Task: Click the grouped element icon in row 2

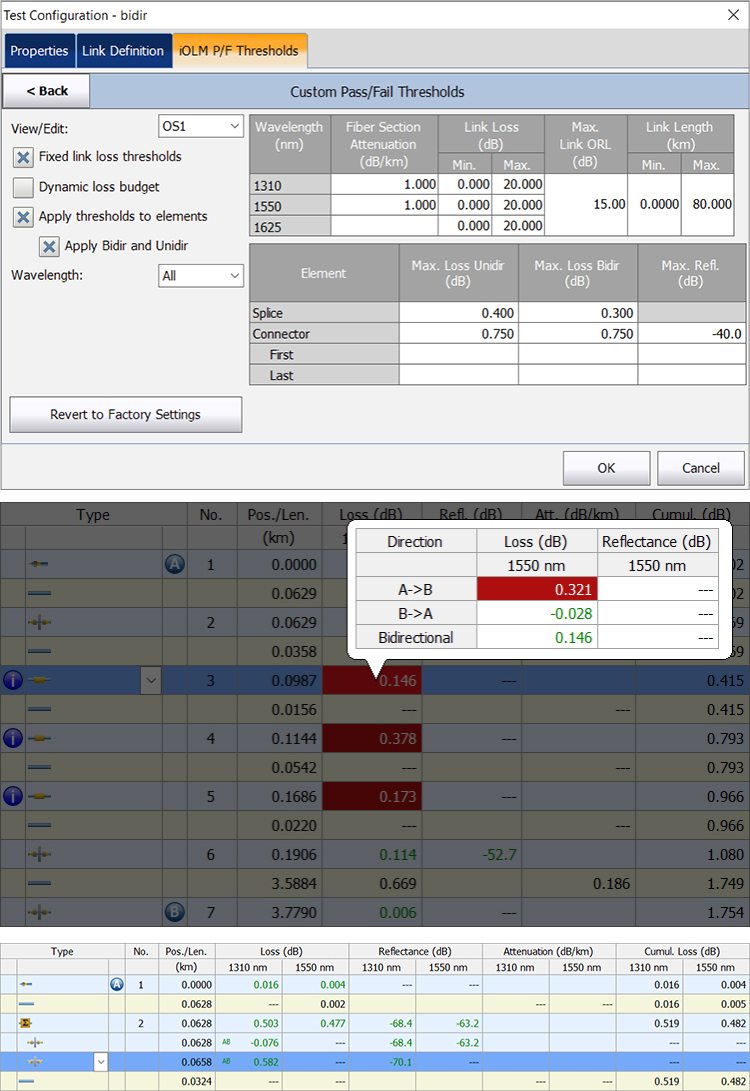Action: click(x=26, y=1023)
